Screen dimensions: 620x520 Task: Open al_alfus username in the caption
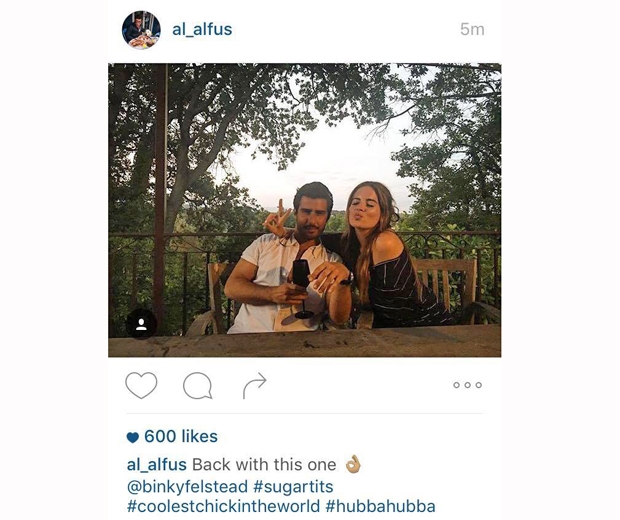[157, 465]
